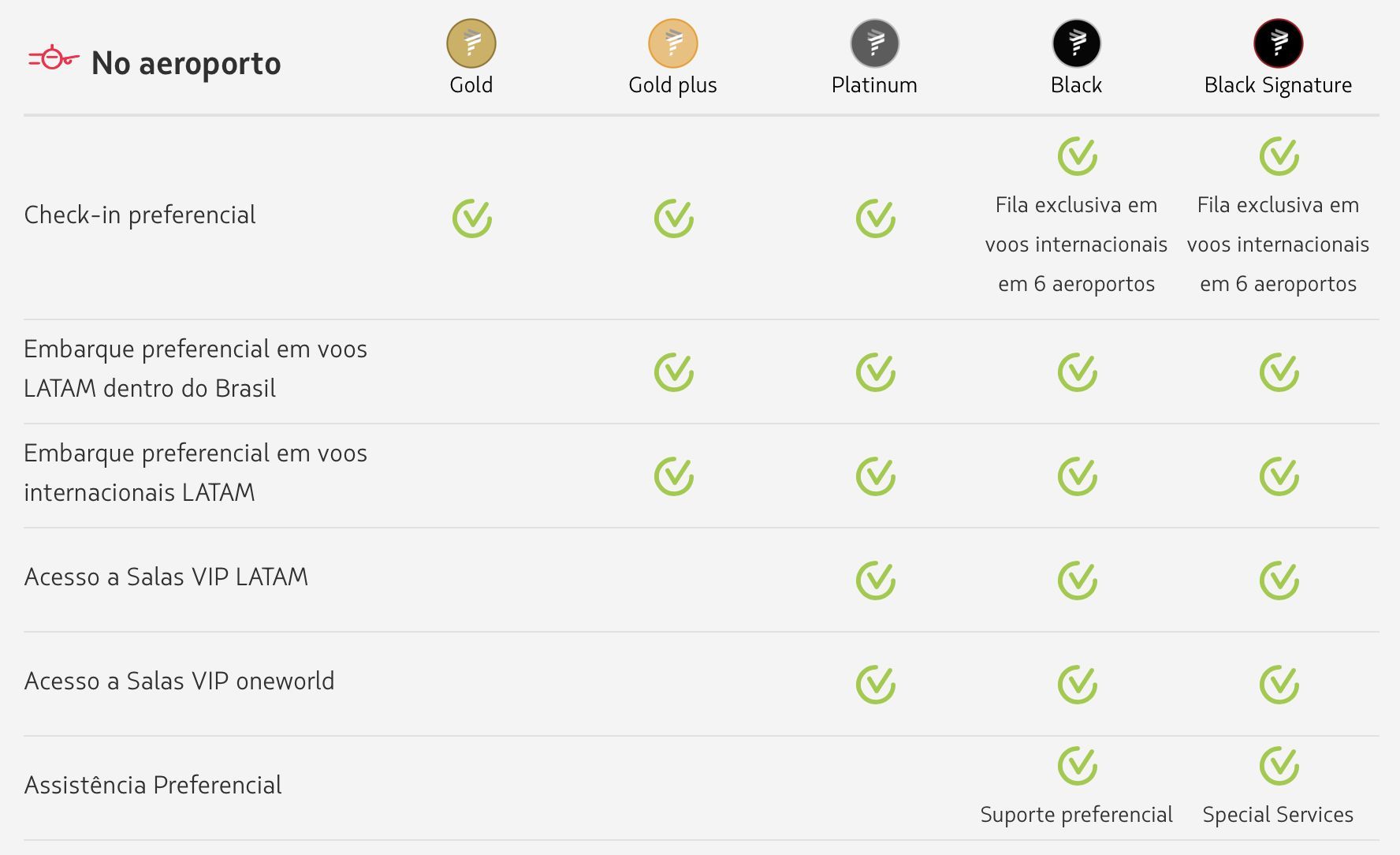Click the No aeroporto section heading
The image size is (1400, 855).
(186, 63)
